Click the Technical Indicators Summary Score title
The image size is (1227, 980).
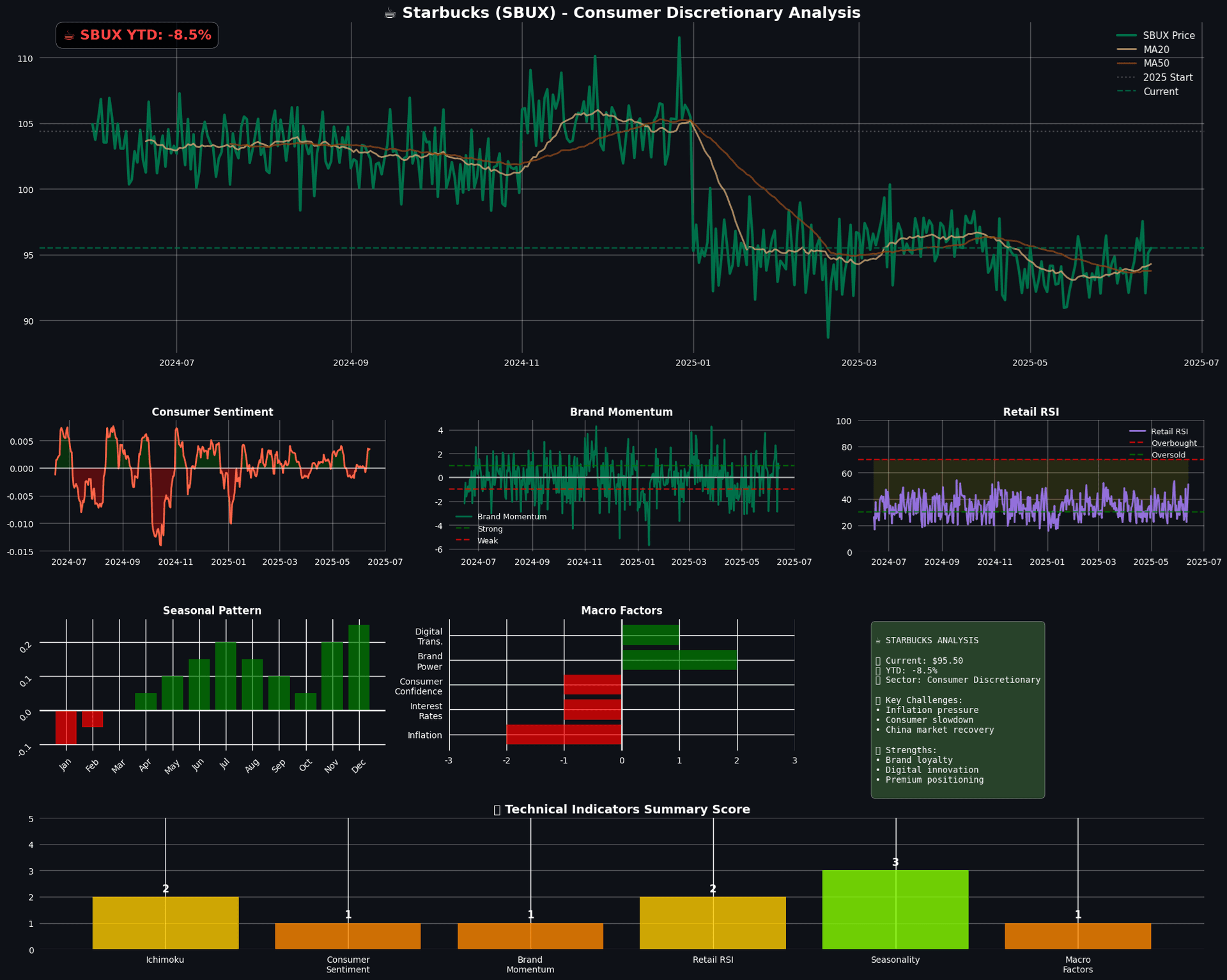tap(622, 809)
